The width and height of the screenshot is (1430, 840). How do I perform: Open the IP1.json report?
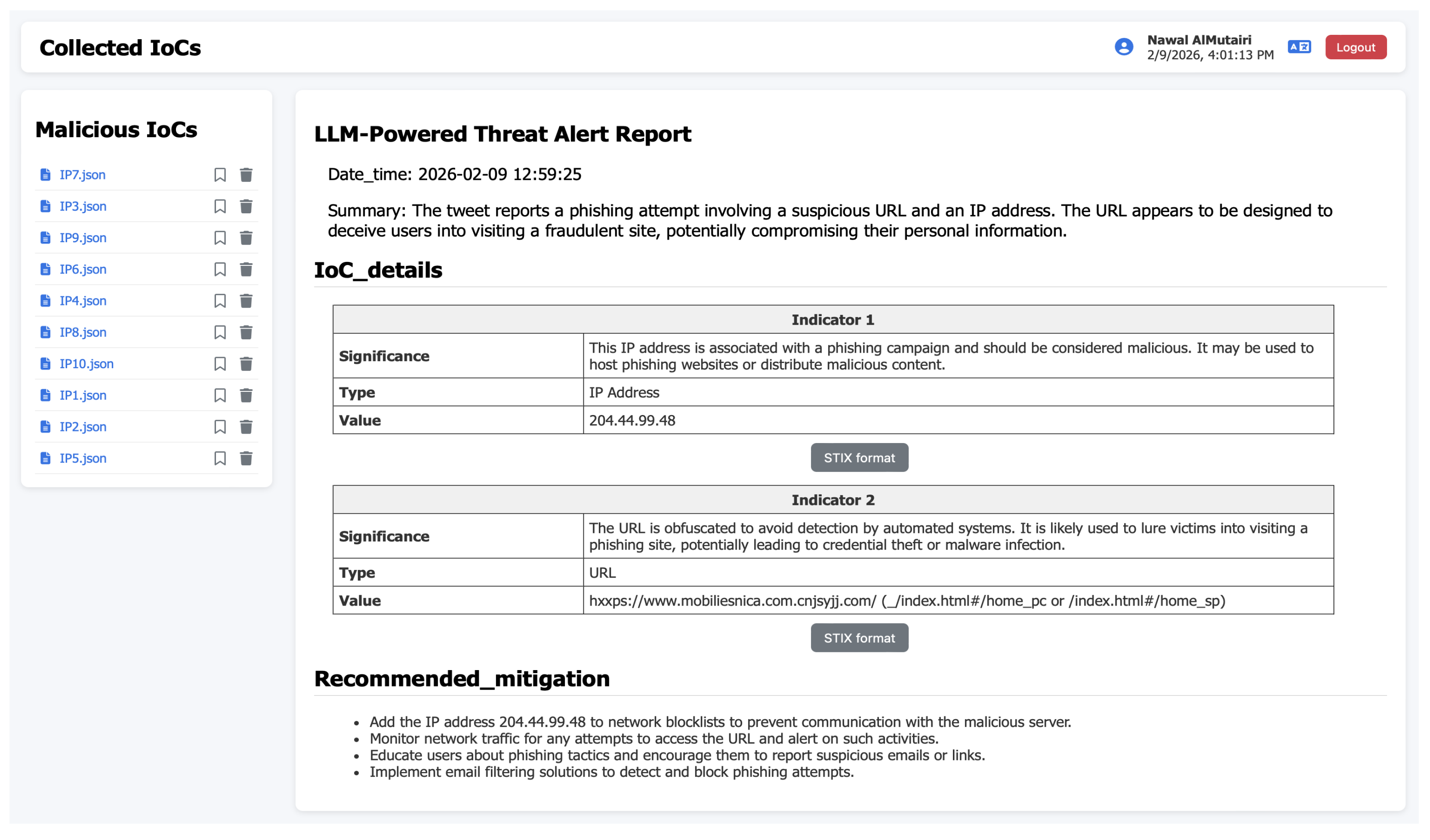(x=83, y=395)
